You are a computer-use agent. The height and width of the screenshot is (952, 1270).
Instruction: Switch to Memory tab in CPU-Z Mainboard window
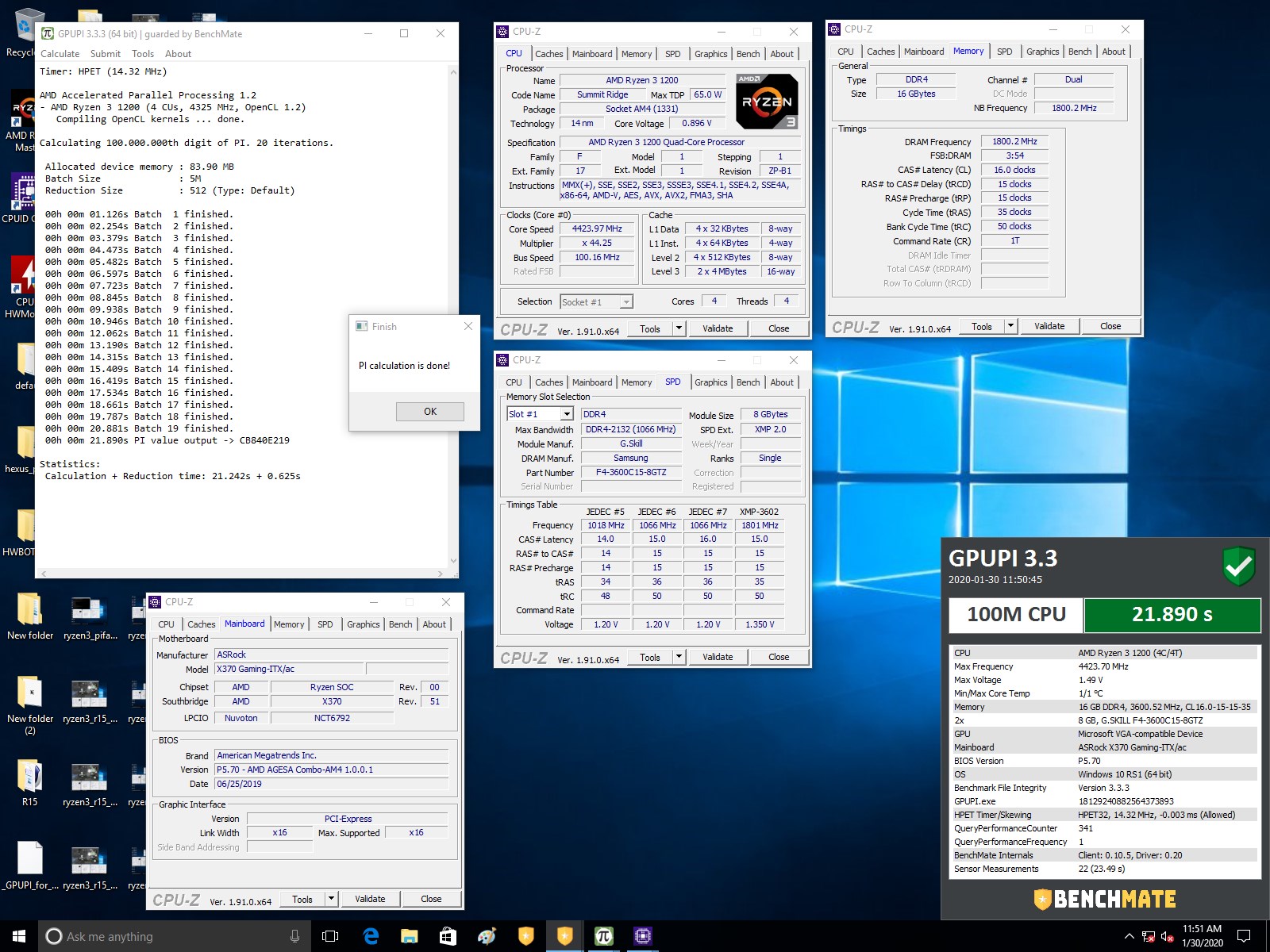[x=289, y=624]
